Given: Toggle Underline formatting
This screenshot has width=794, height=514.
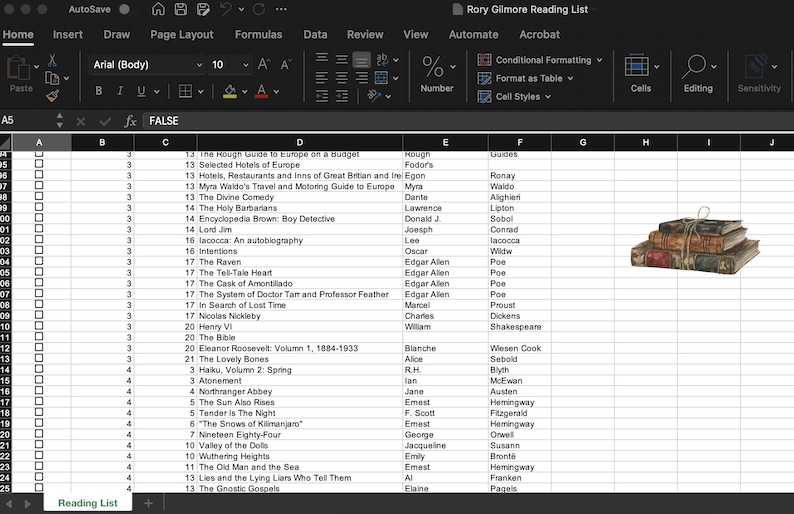Looking at the screenshot, I should (141, 91).
